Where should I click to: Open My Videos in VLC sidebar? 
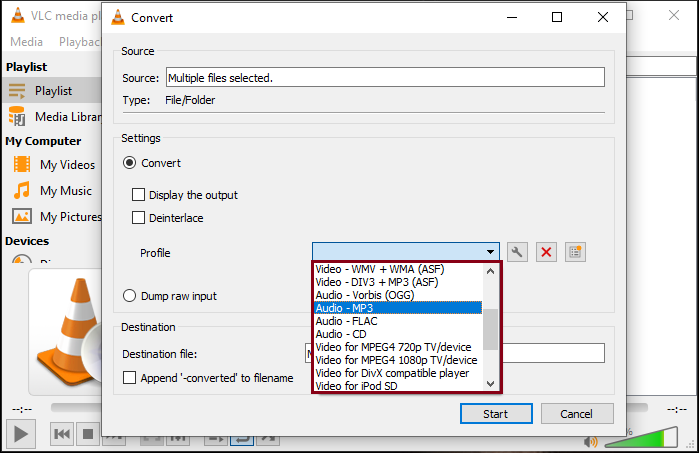(x=54, y=165)
